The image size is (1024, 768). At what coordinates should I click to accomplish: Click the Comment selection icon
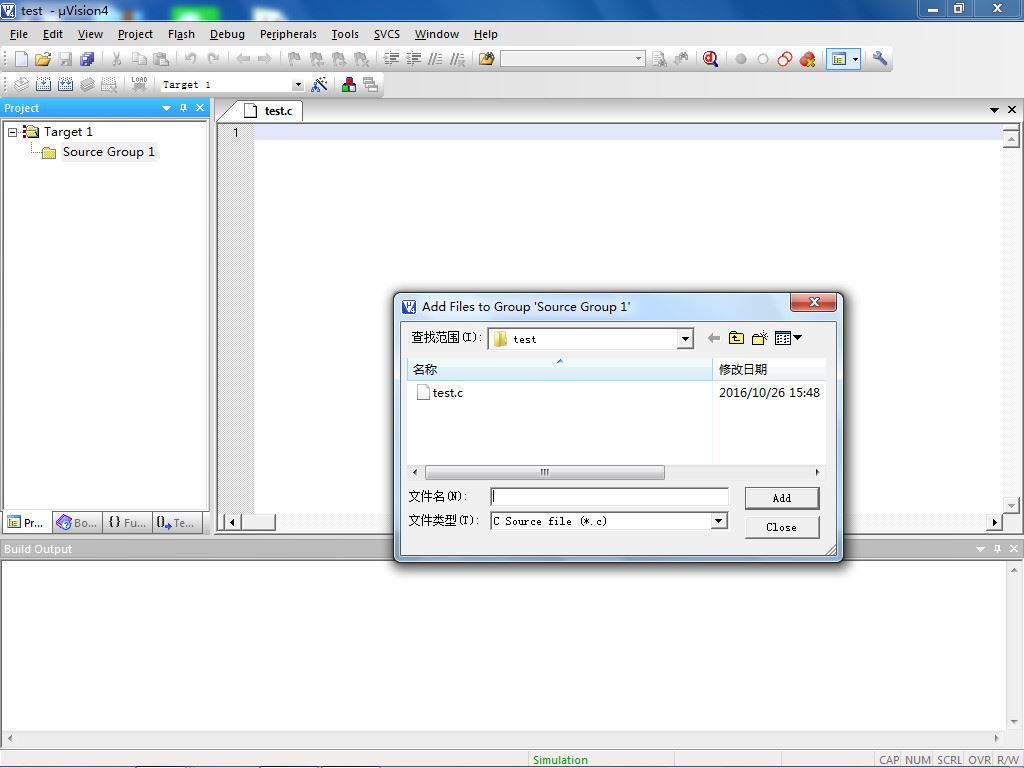(436, 59)
